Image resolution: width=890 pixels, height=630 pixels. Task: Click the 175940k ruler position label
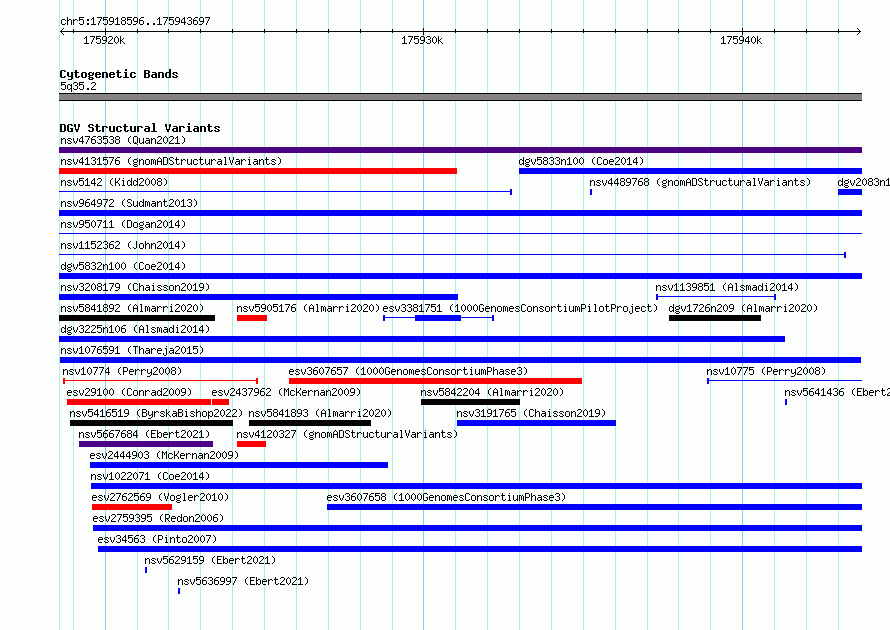[x=741, y=40]
